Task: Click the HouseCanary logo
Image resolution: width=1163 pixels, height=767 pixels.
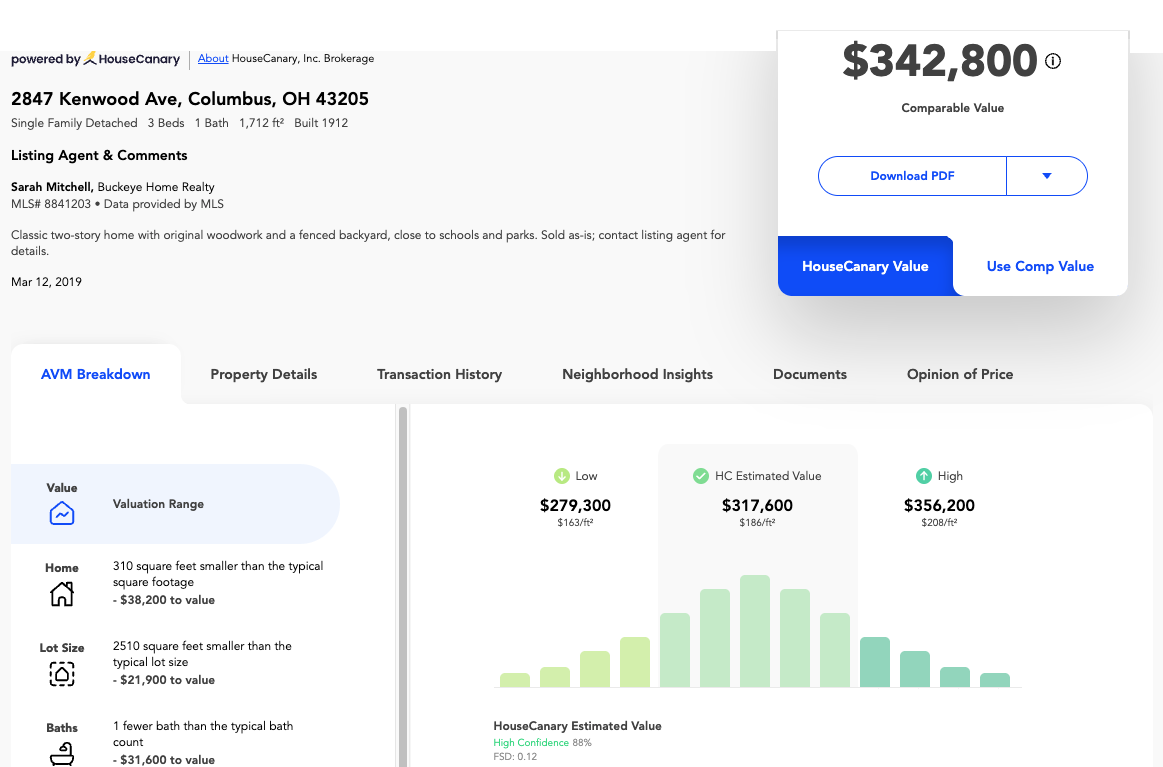Action: pos(131,59)
